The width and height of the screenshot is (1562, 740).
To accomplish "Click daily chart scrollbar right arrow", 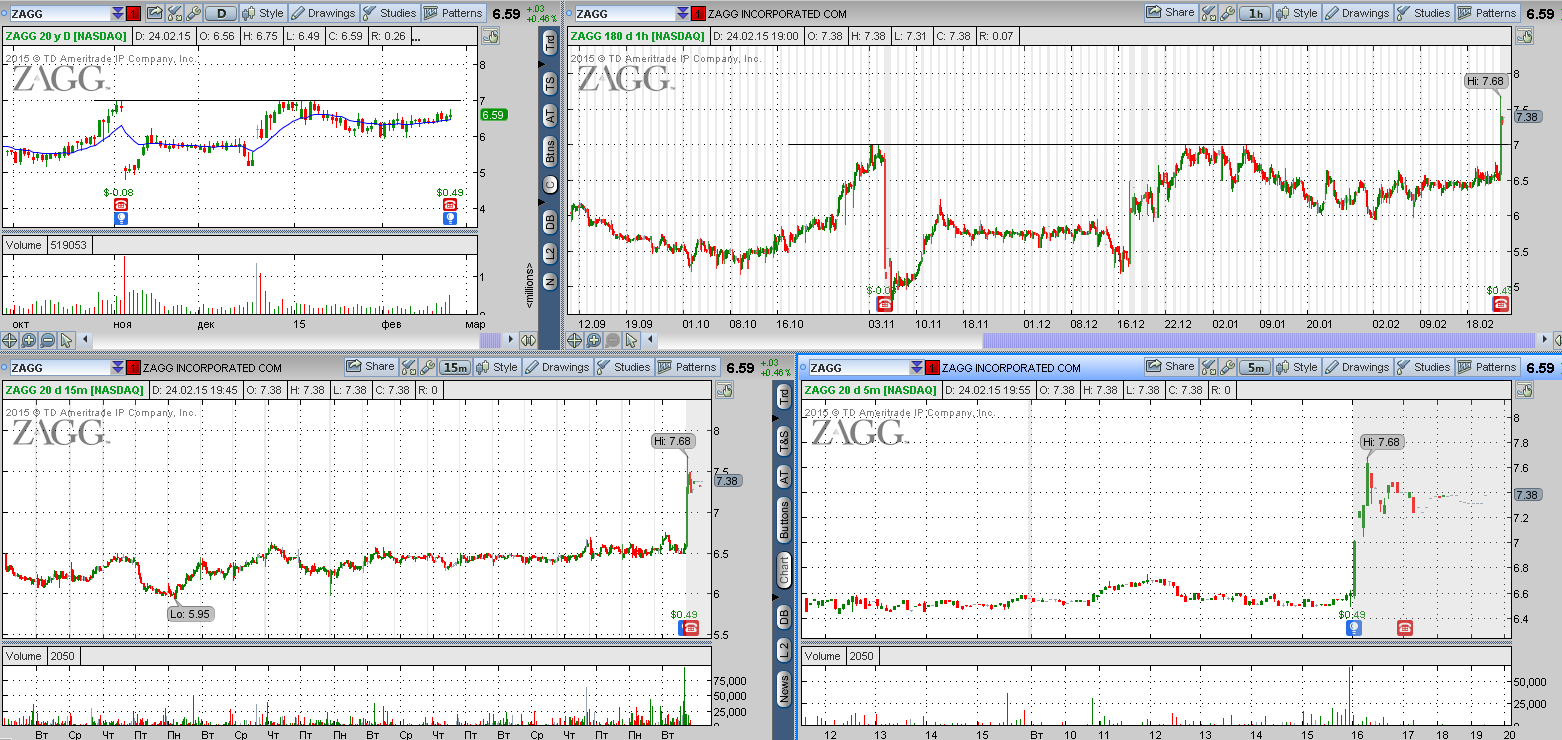I will [511, 340].
